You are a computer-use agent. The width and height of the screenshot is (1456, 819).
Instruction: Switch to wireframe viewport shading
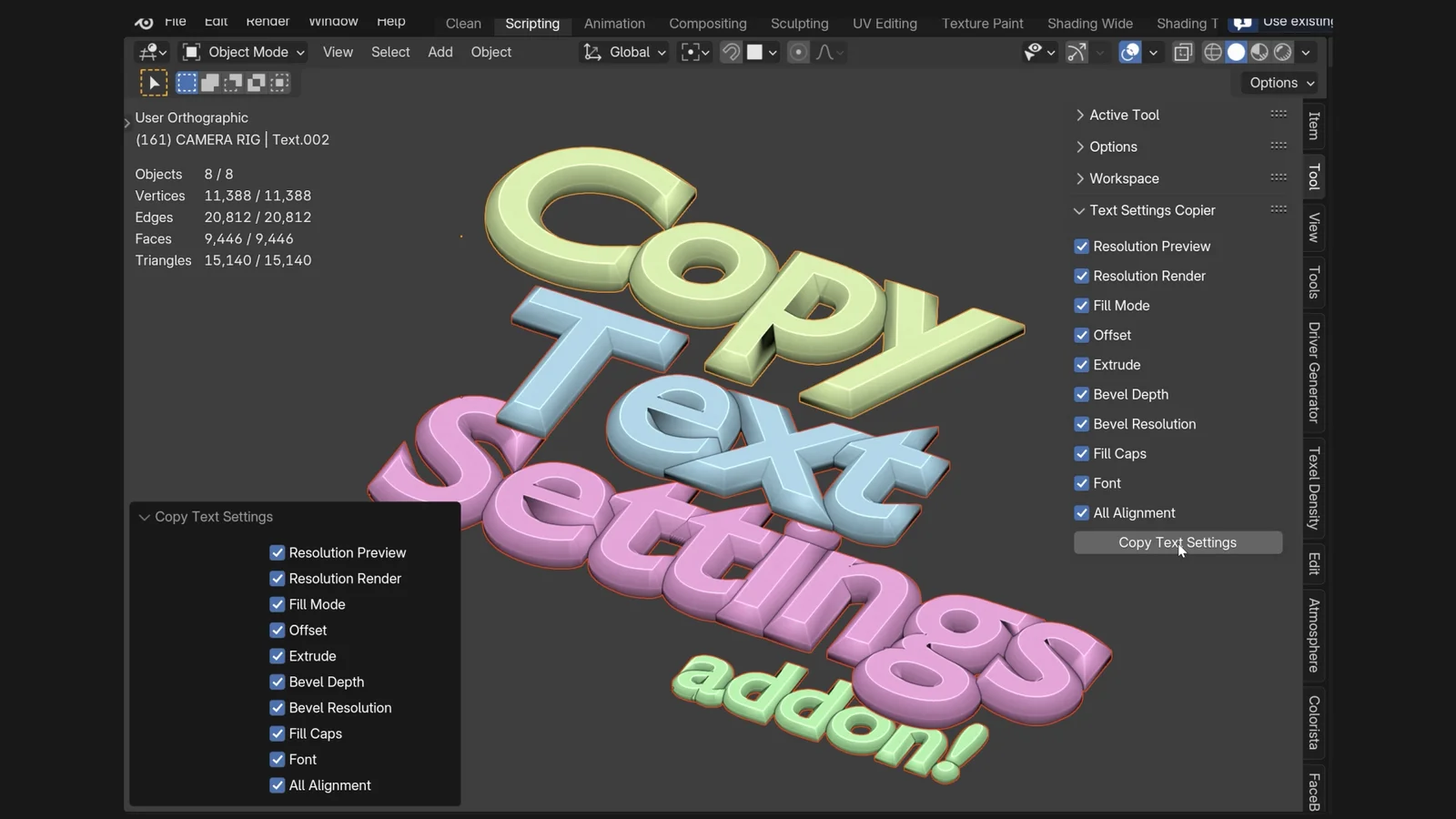coord(1212,53)
